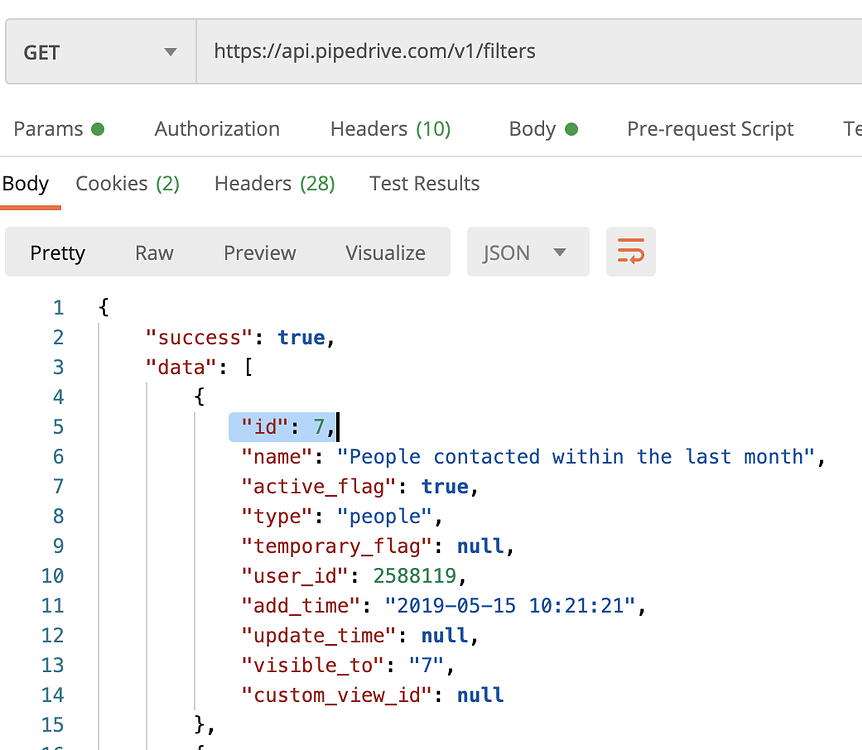The image size is (862, 750).
Task: Click the wrap-lines formatting icon beside JSON dropdown
Action: coord(630,252)
